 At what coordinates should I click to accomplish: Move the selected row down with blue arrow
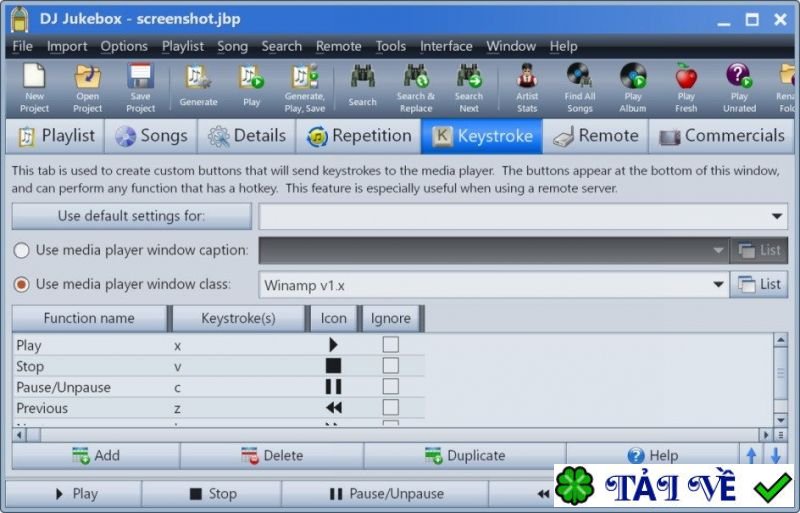coord(776,455)
